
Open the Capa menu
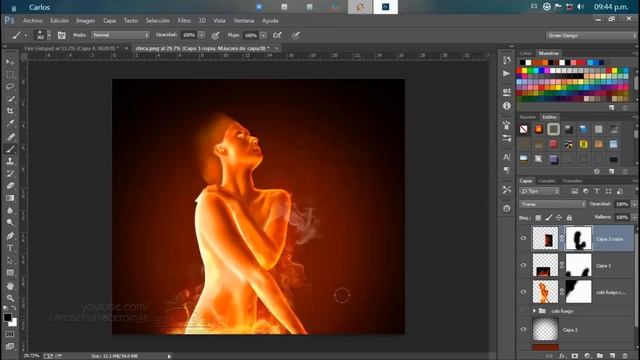coord(109,20)
